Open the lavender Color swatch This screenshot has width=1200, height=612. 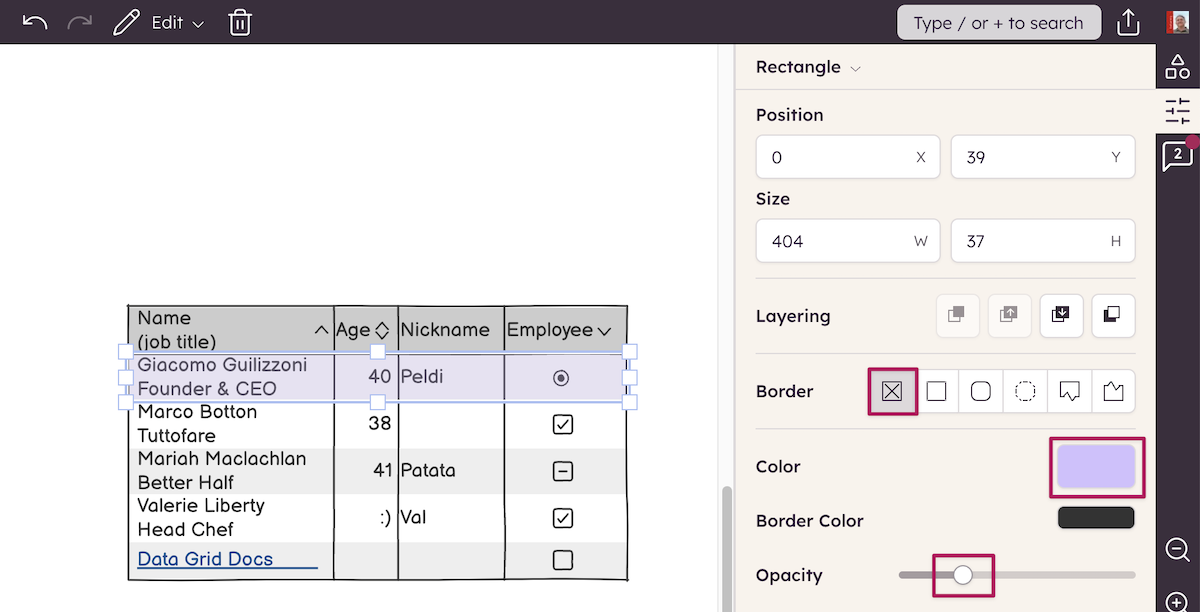coord(1096,467)
